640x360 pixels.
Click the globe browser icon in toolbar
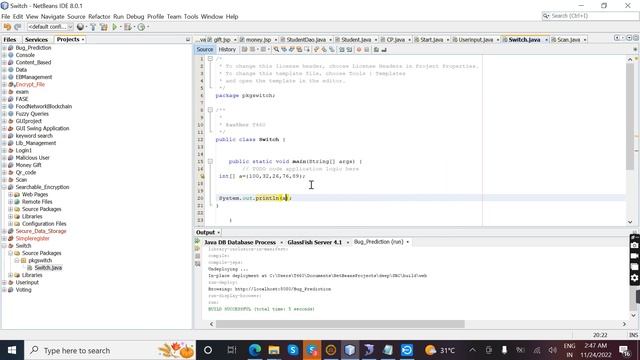click(80, 27)
